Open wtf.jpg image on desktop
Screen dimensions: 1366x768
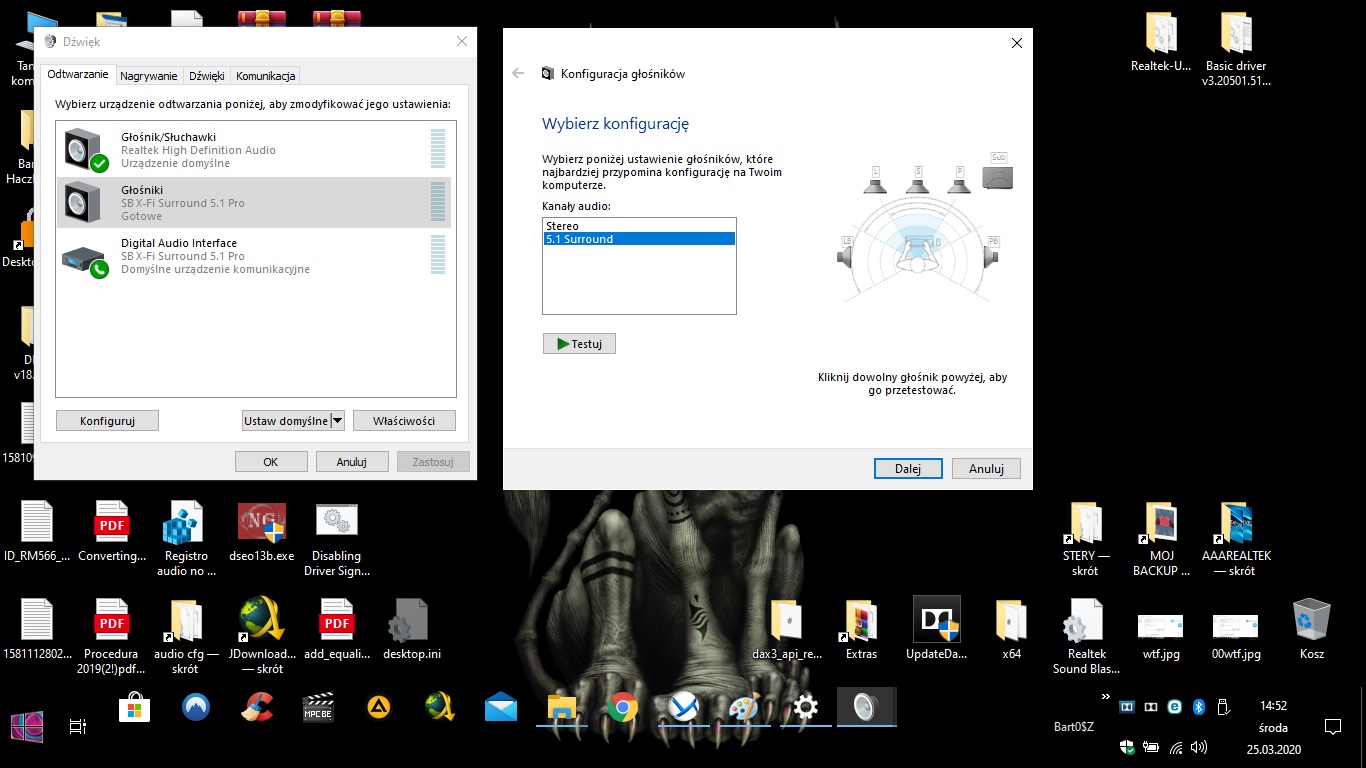(x=1161, y=636)
